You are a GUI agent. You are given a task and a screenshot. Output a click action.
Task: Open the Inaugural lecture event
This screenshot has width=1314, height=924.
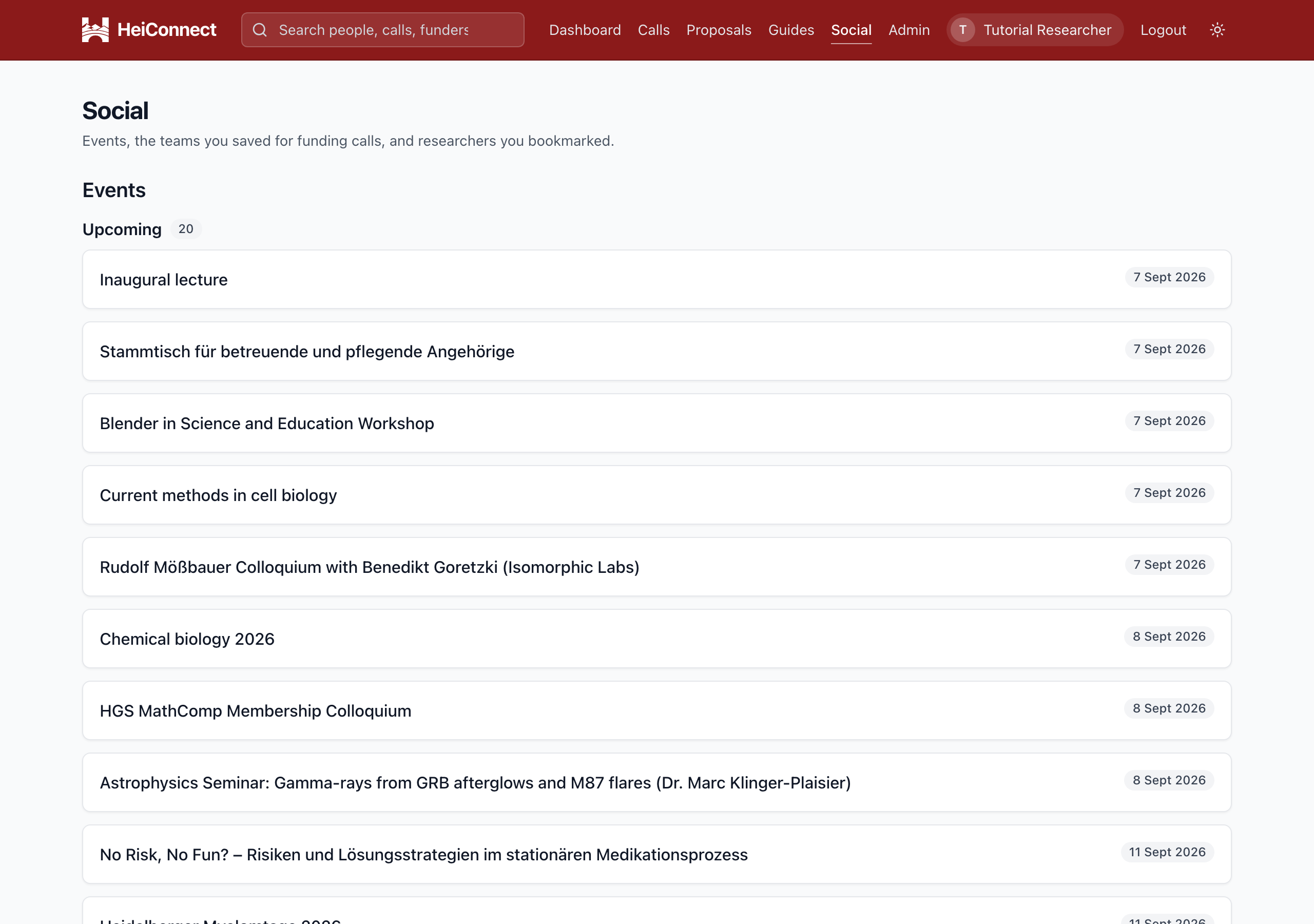656,279
